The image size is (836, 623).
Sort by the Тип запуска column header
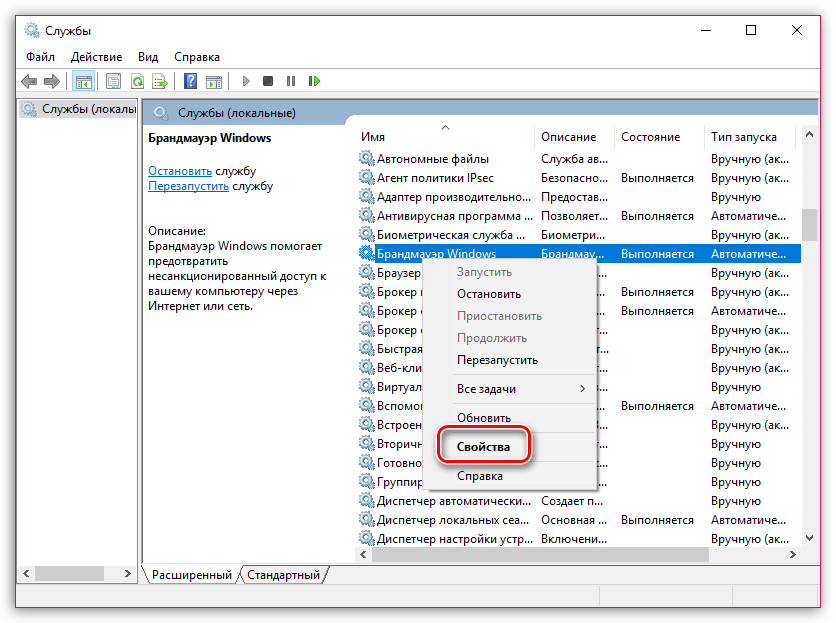(x=750, y=137)
